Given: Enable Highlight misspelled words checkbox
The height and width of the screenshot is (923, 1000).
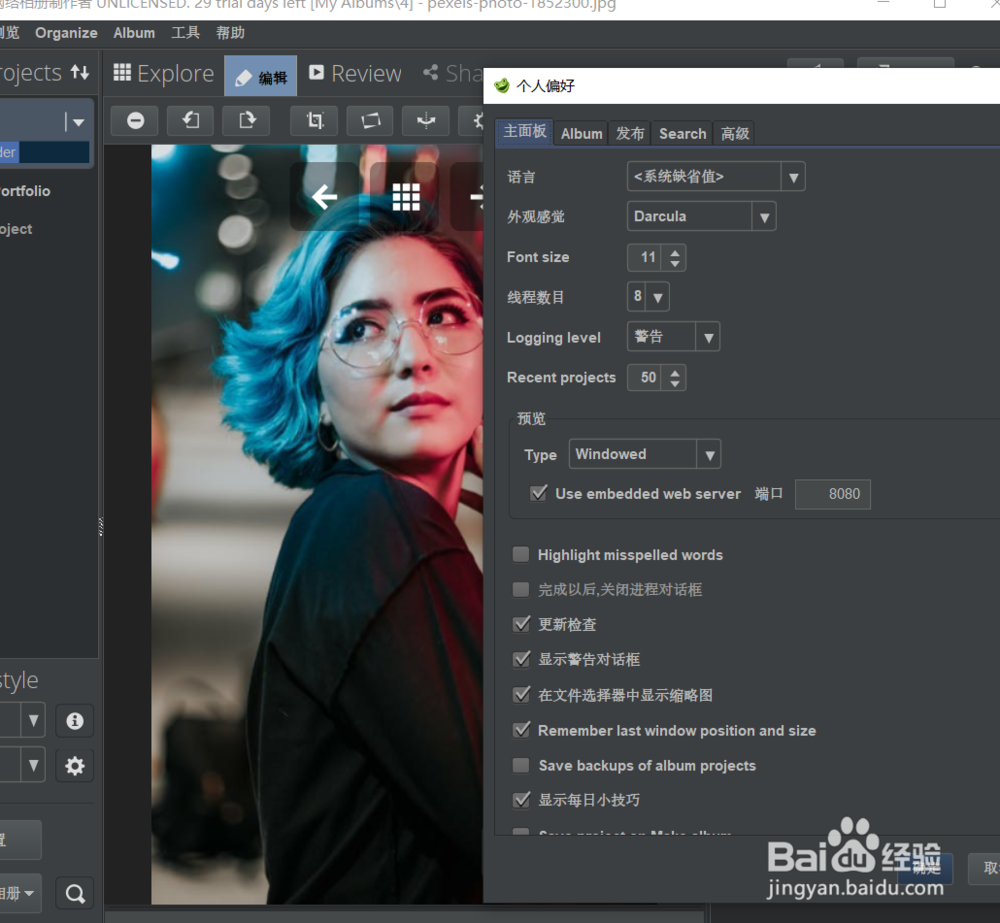Looking at the screenshot, I should (x=521, y=554).
